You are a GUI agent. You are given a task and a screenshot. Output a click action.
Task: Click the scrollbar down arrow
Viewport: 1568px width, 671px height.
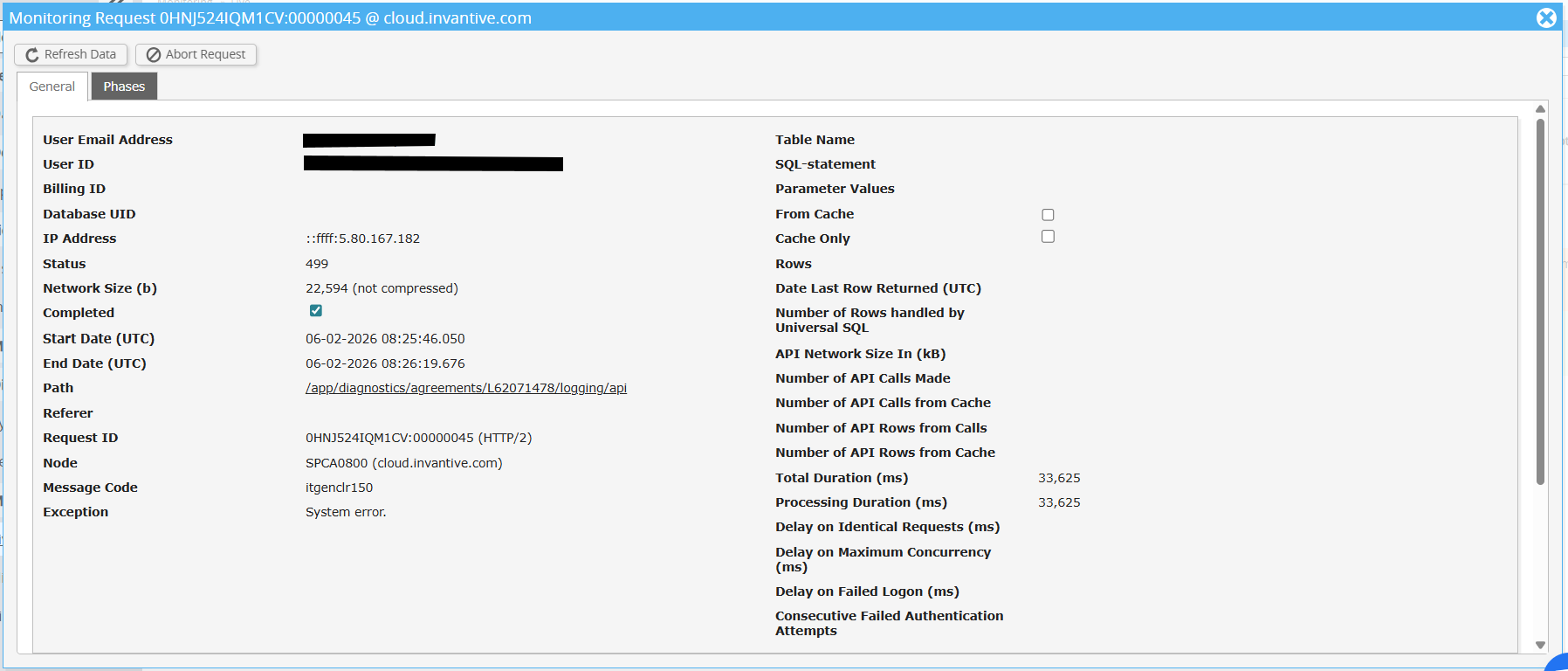[x=1540, y=645]
